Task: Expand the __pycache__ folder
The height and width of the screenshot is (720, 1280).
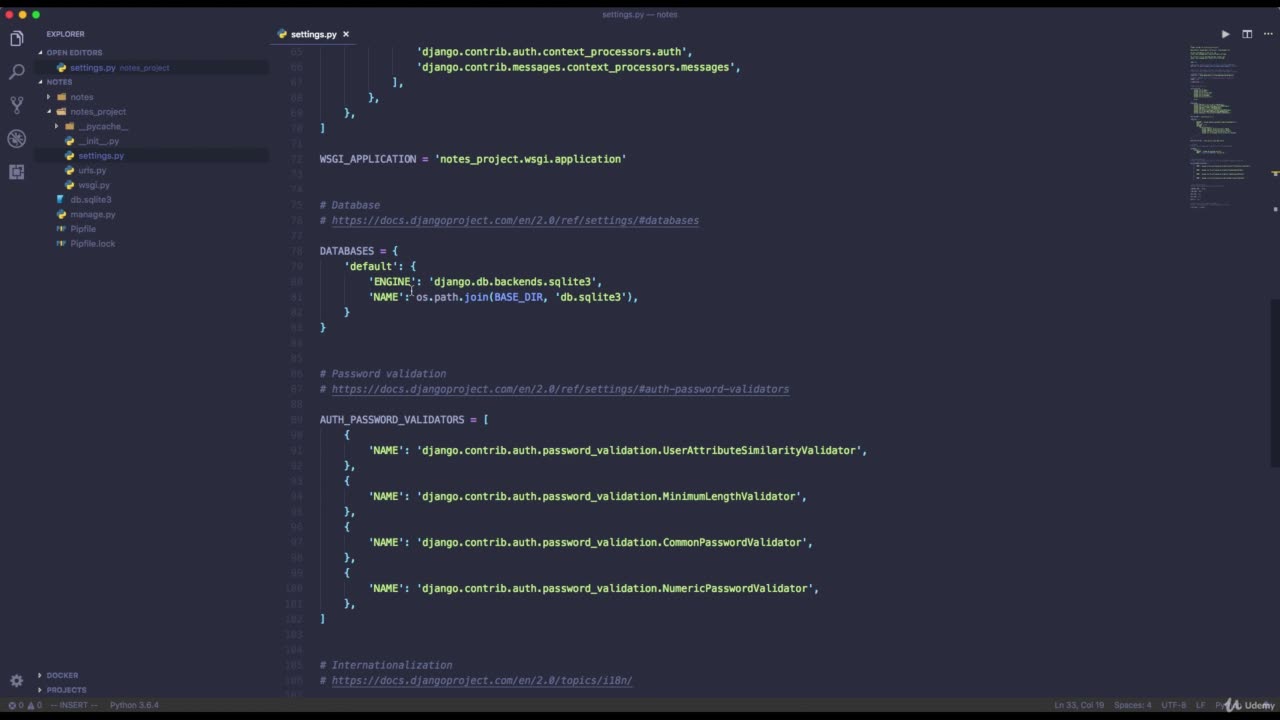Action: pos(57,126)
